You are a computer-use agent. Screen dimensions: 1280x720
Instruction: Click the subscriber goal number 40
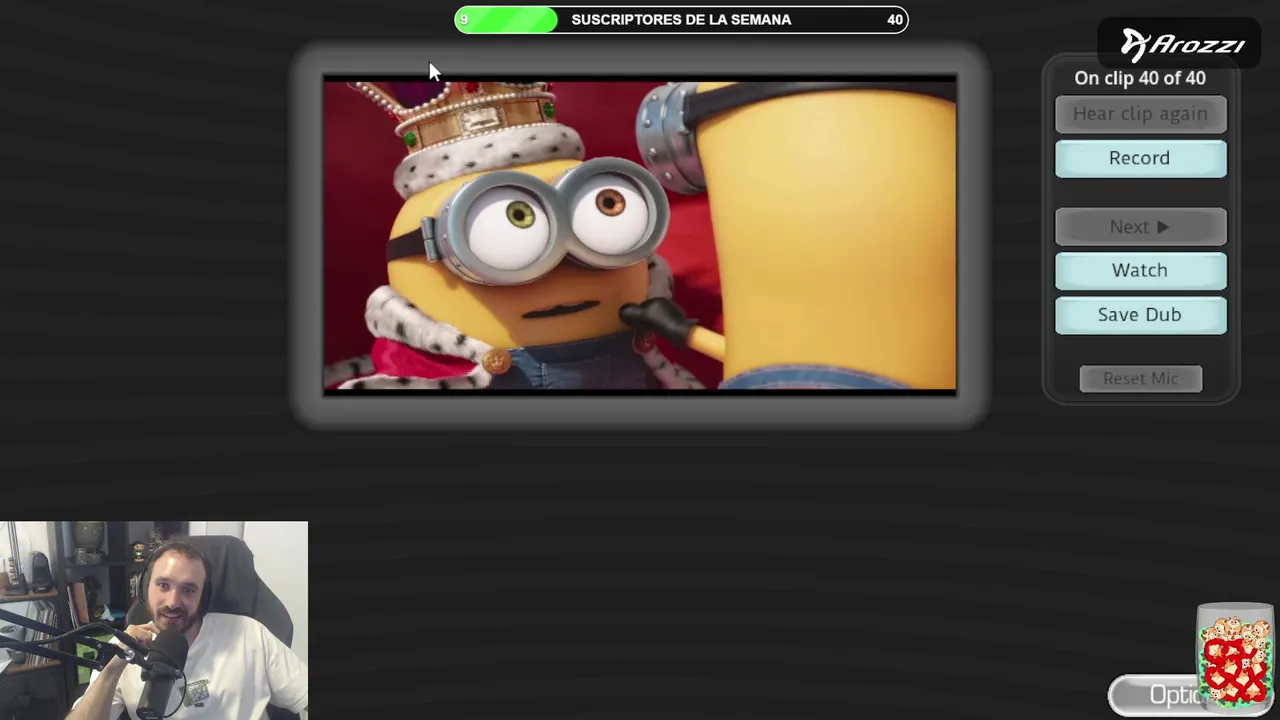click(x=895, y=19)
